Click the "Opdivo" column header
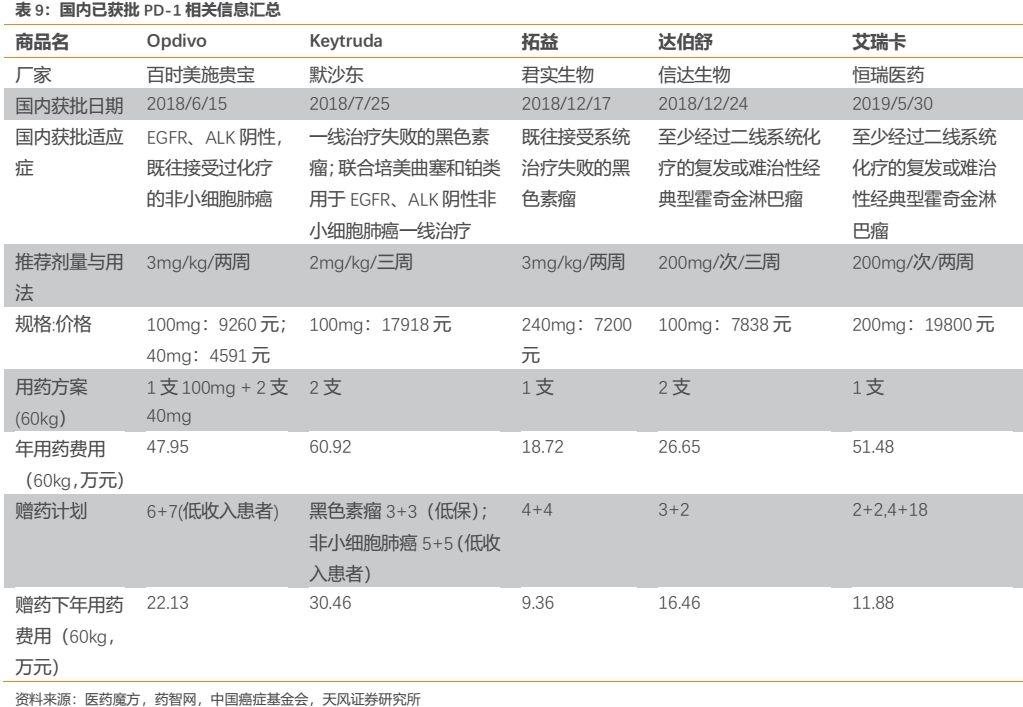 tap(176, 41)
